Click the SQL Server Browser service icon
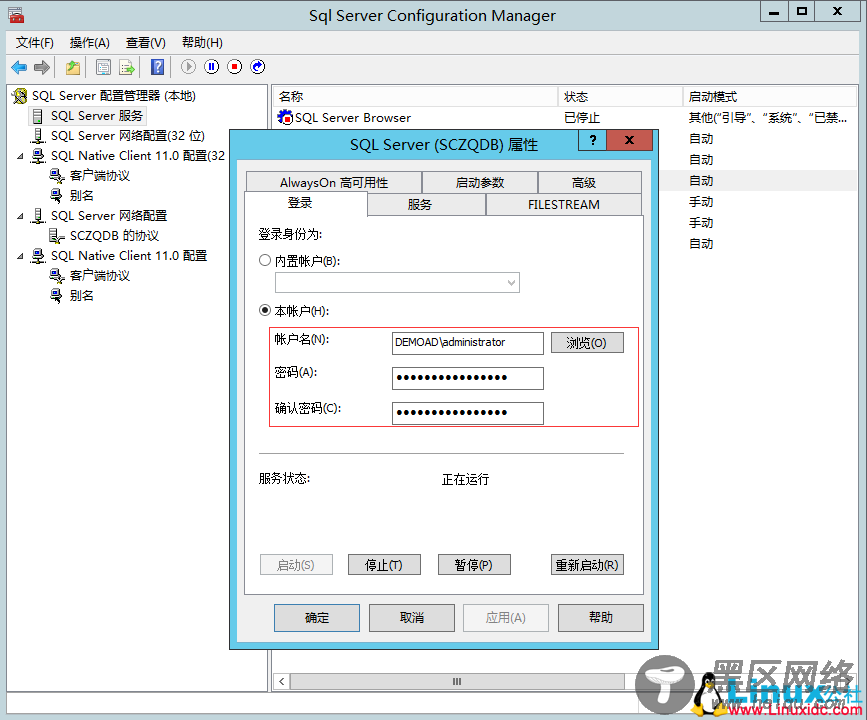 point(285,117)
